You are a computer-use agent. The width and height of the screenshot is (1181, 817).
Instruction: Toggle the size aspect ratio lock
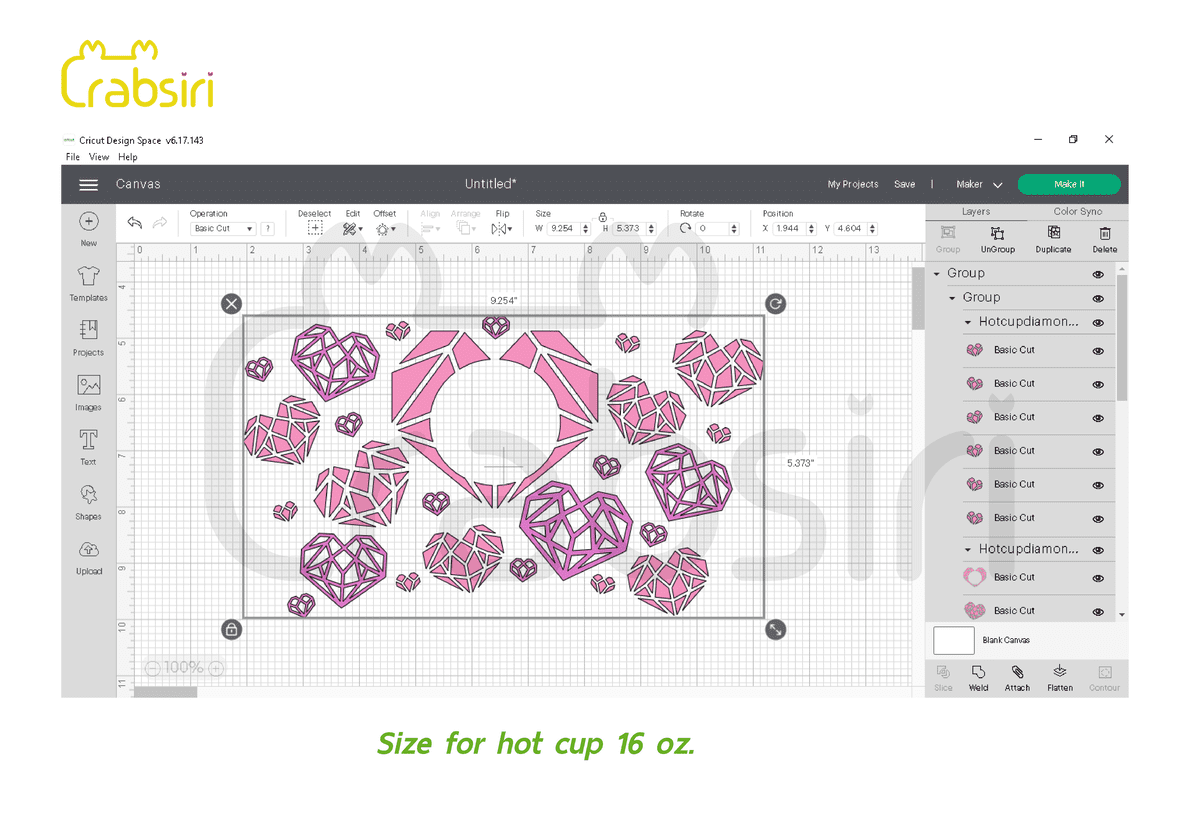click(603, 217)
